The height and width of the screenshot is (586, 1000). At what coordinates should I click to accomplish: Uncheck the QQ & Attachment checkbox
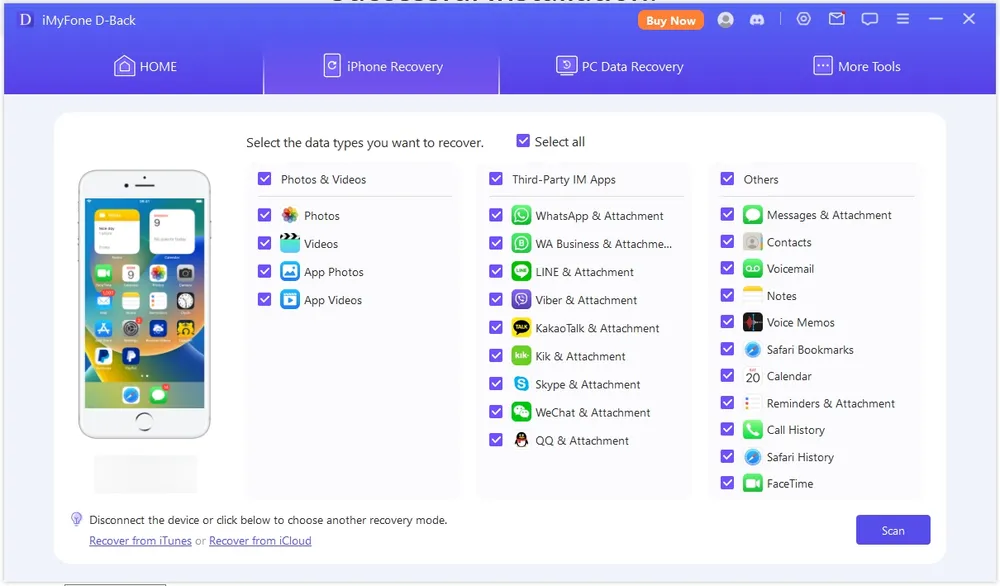coord(496,439)
